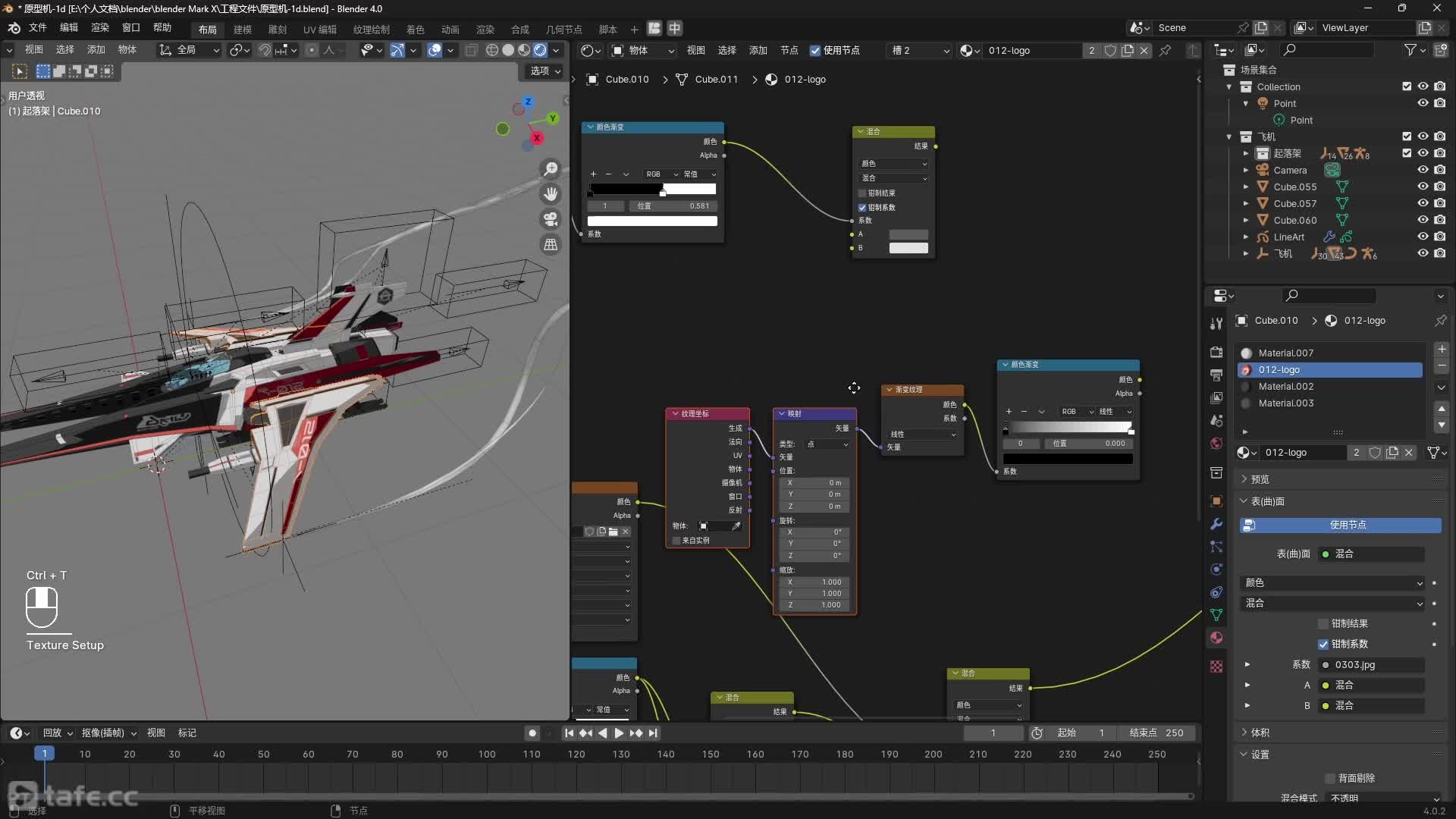Viewport: 1456px width, 819px height.
Task: Open the 全局 transform orientation dropdown
Action: (190, 50)
